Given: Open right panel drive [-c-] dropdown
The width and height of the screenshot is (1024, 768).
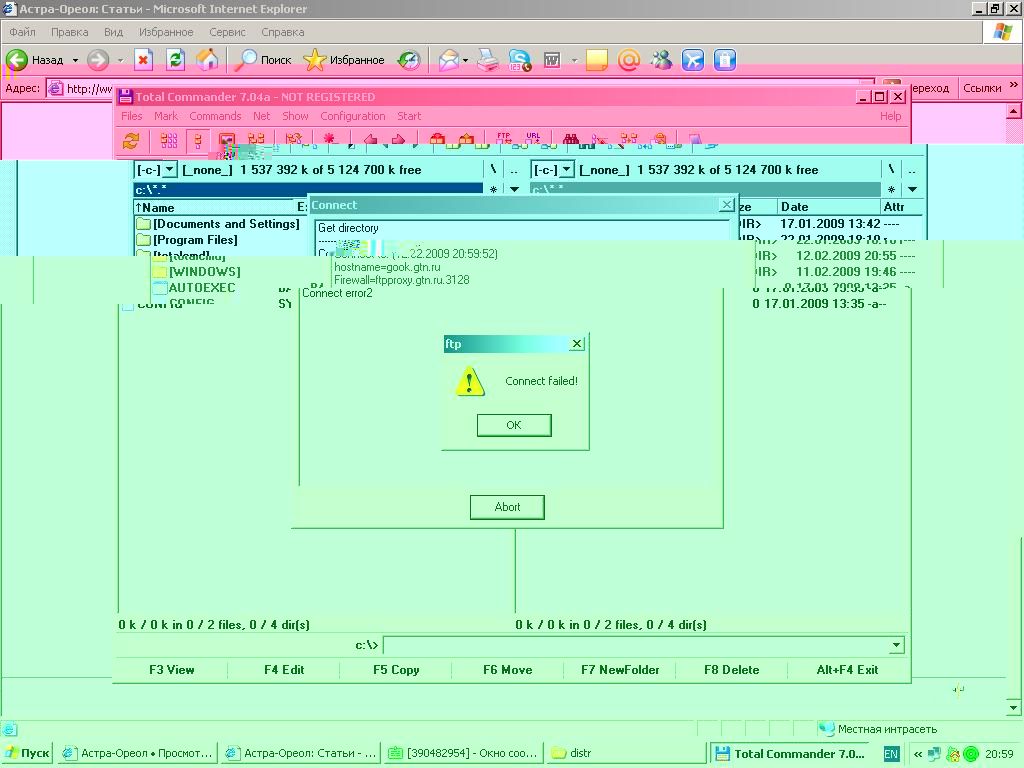Looking at the screenshot, I should click(566, 170).
